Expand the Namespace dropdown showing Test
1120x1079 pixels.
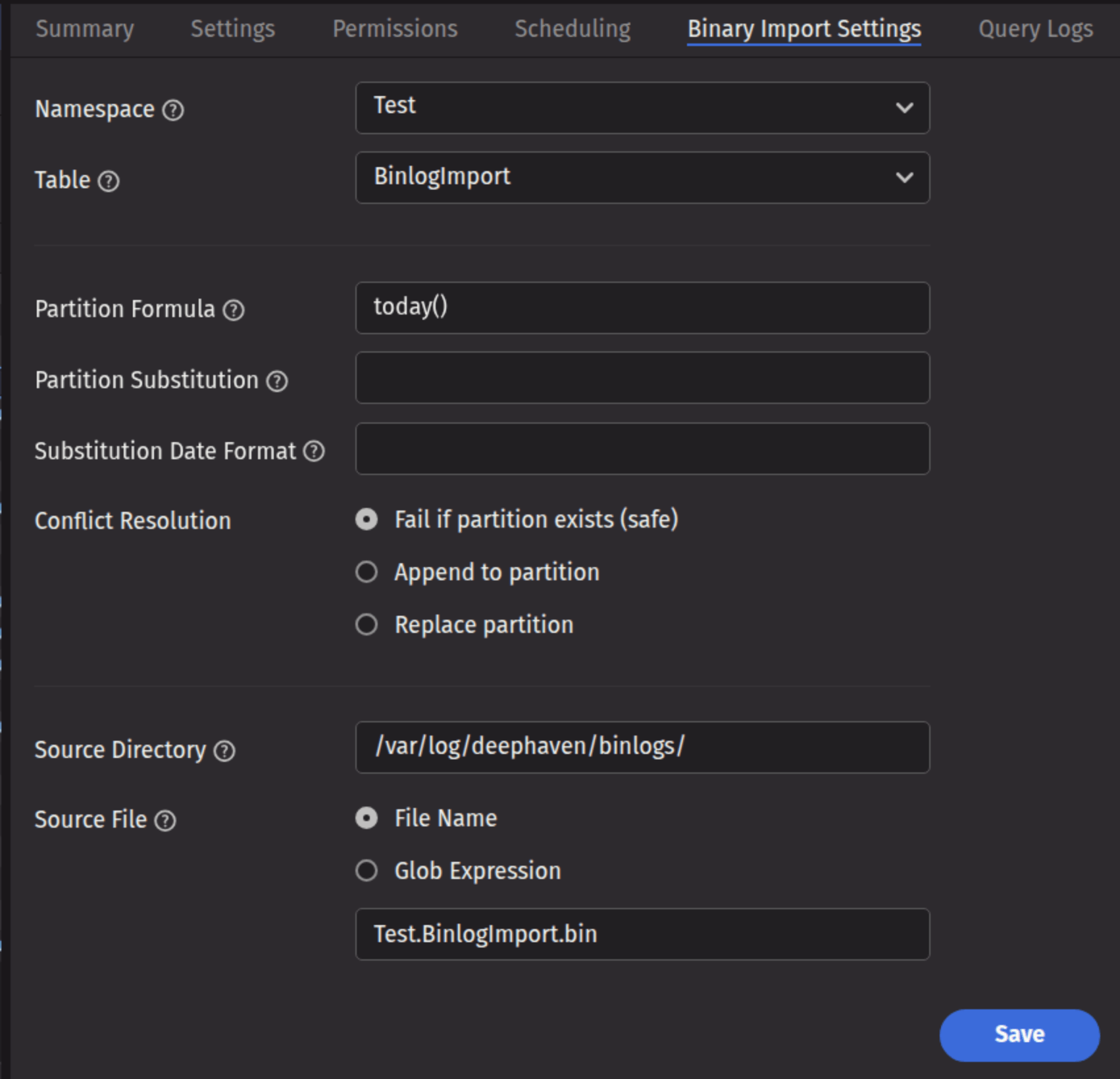(x=642, y=108)
